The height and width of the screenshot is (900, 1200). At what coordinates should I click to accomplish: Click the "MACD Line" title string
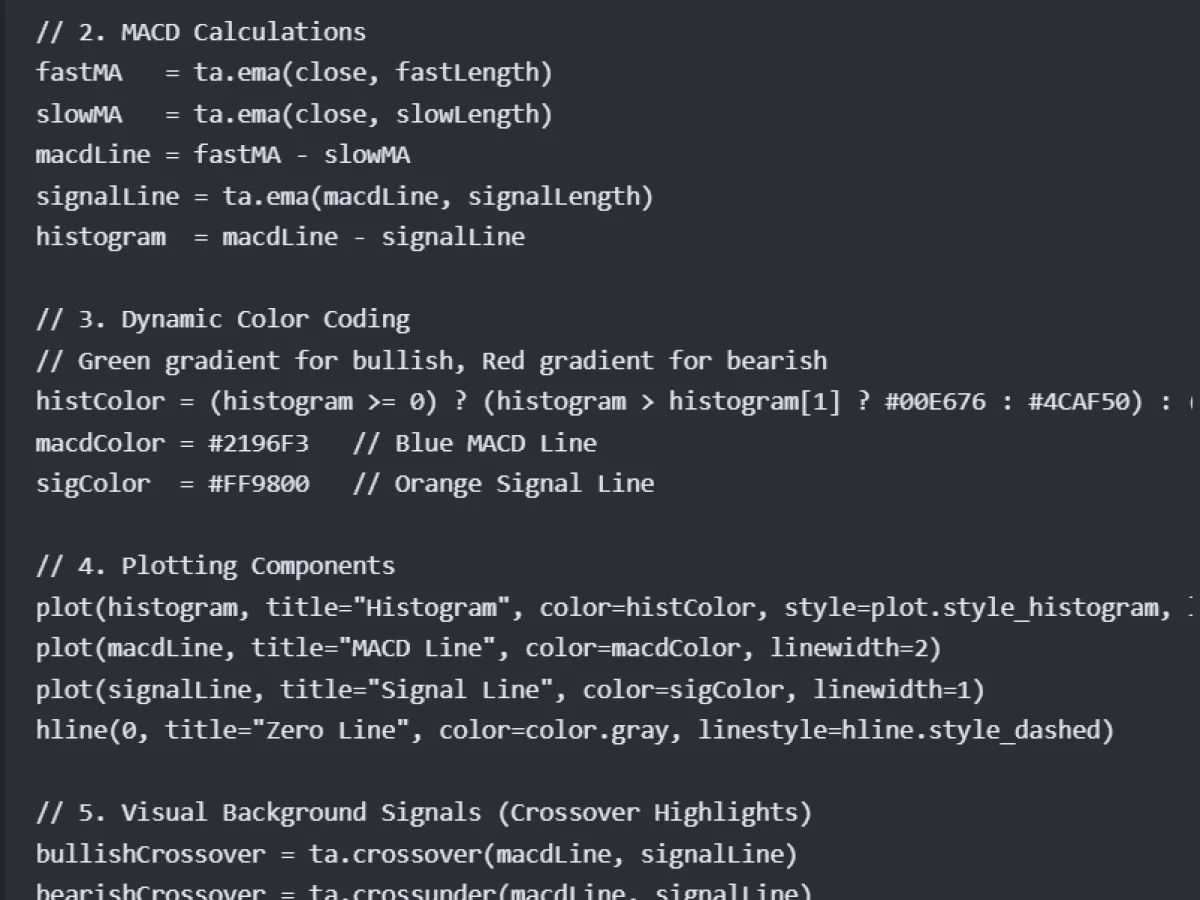tap(424, 648)
